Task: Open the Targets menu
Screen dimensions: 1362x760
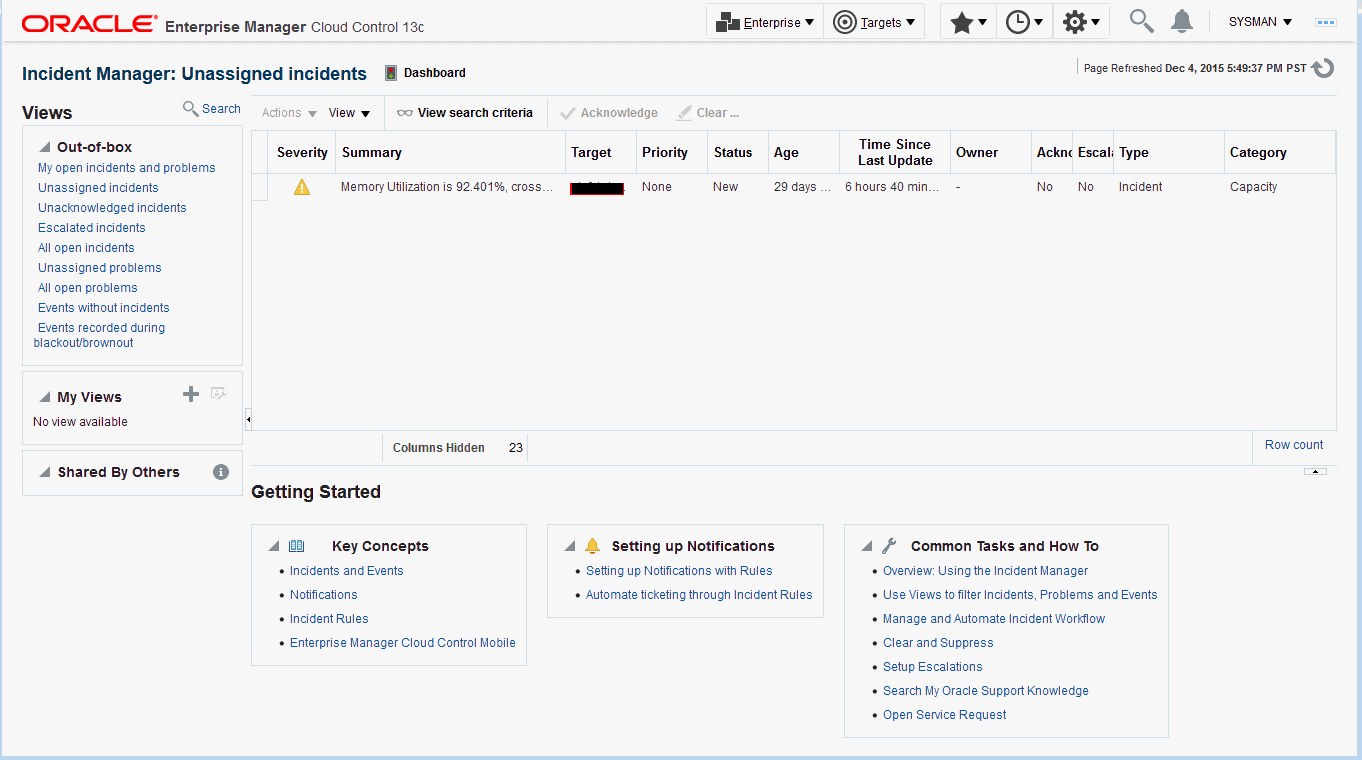Action: coord(874,22)
